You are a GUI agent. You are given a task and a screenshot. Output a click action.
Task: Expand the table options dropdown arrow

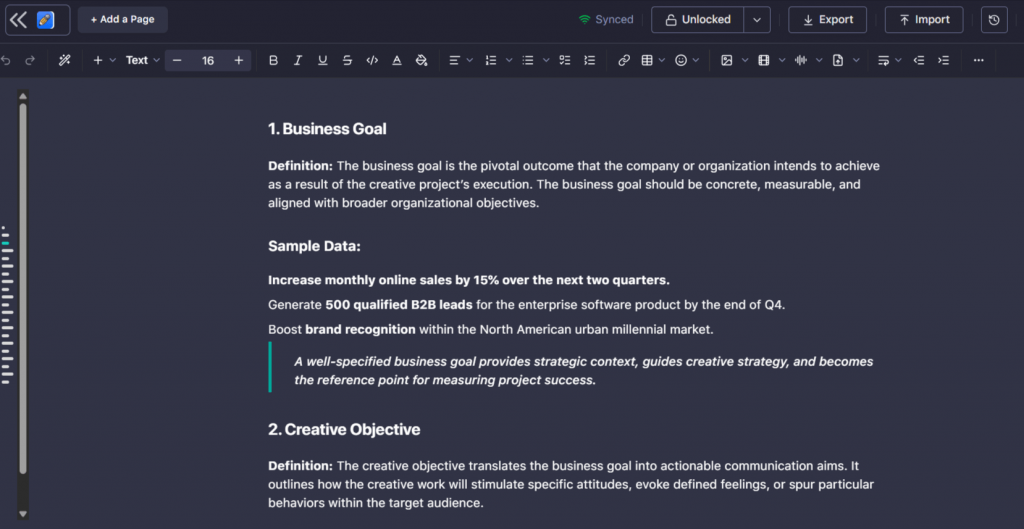(x=662, y=60)
